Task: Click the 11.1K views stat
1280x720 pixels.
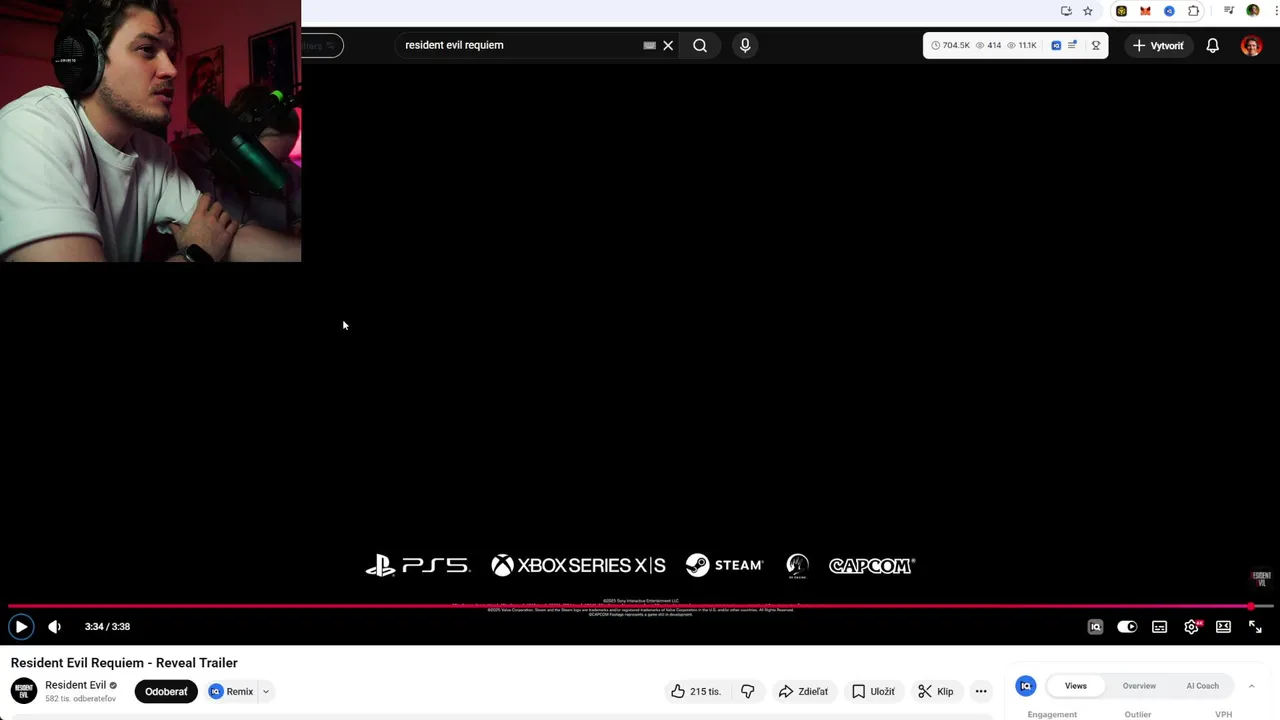Action: tap(1022, 45)
